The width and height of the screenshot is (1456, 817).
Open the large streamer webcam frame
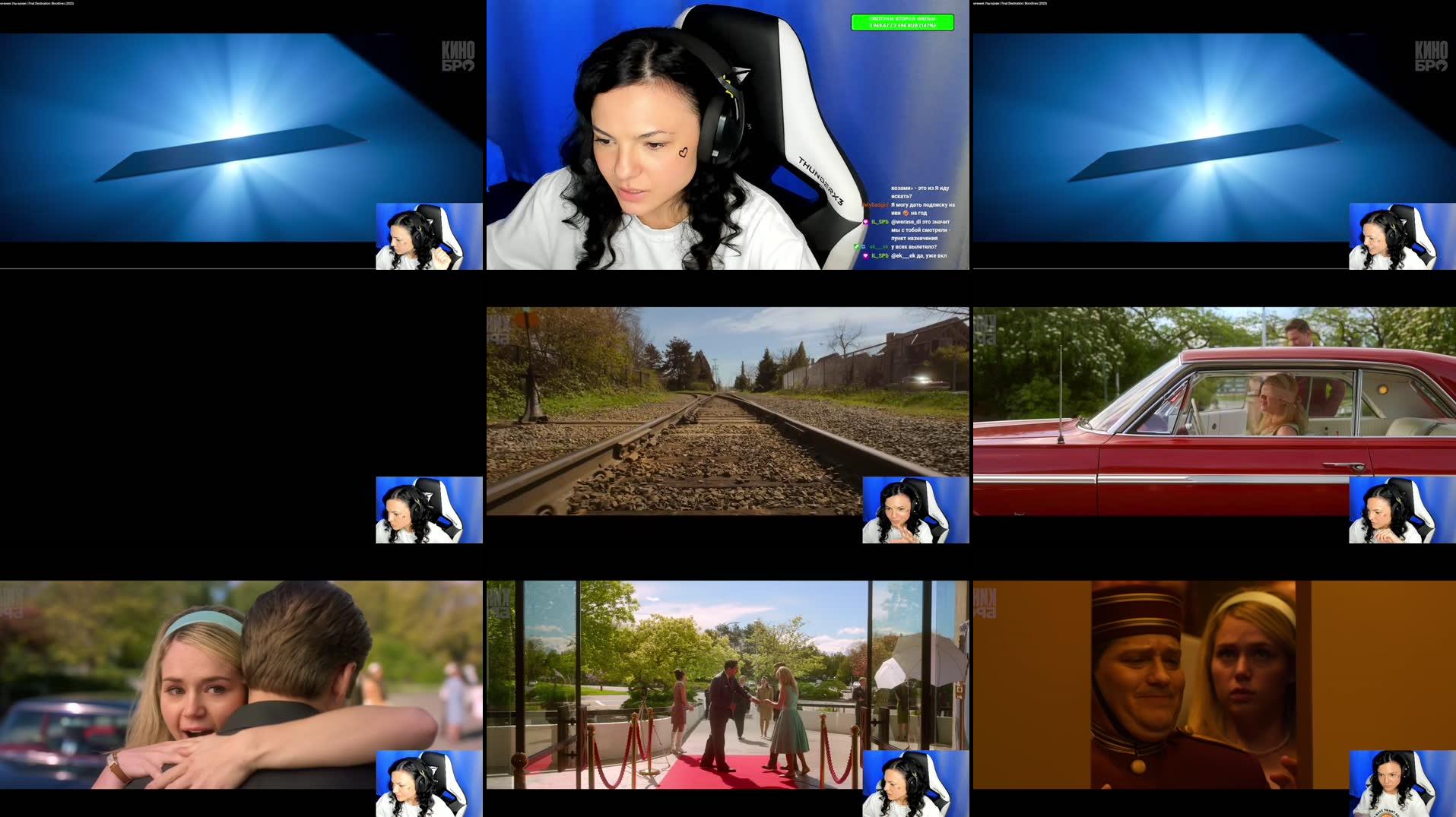coord(728,135)
